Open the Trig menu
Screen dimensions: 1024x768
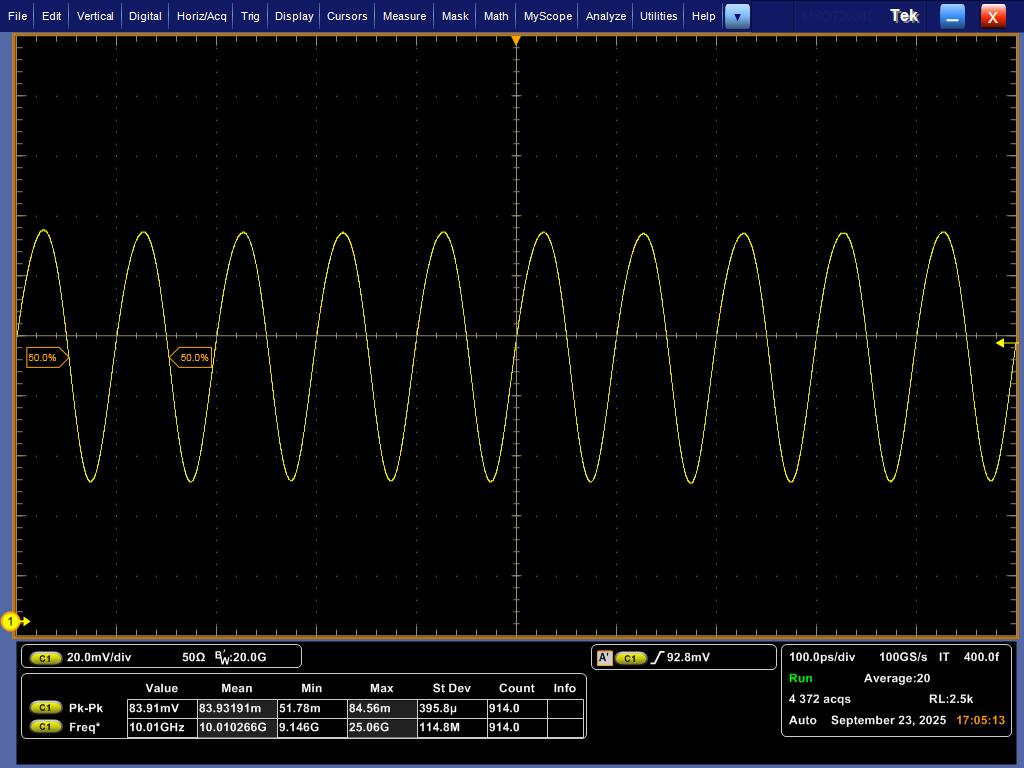(250, 16)
